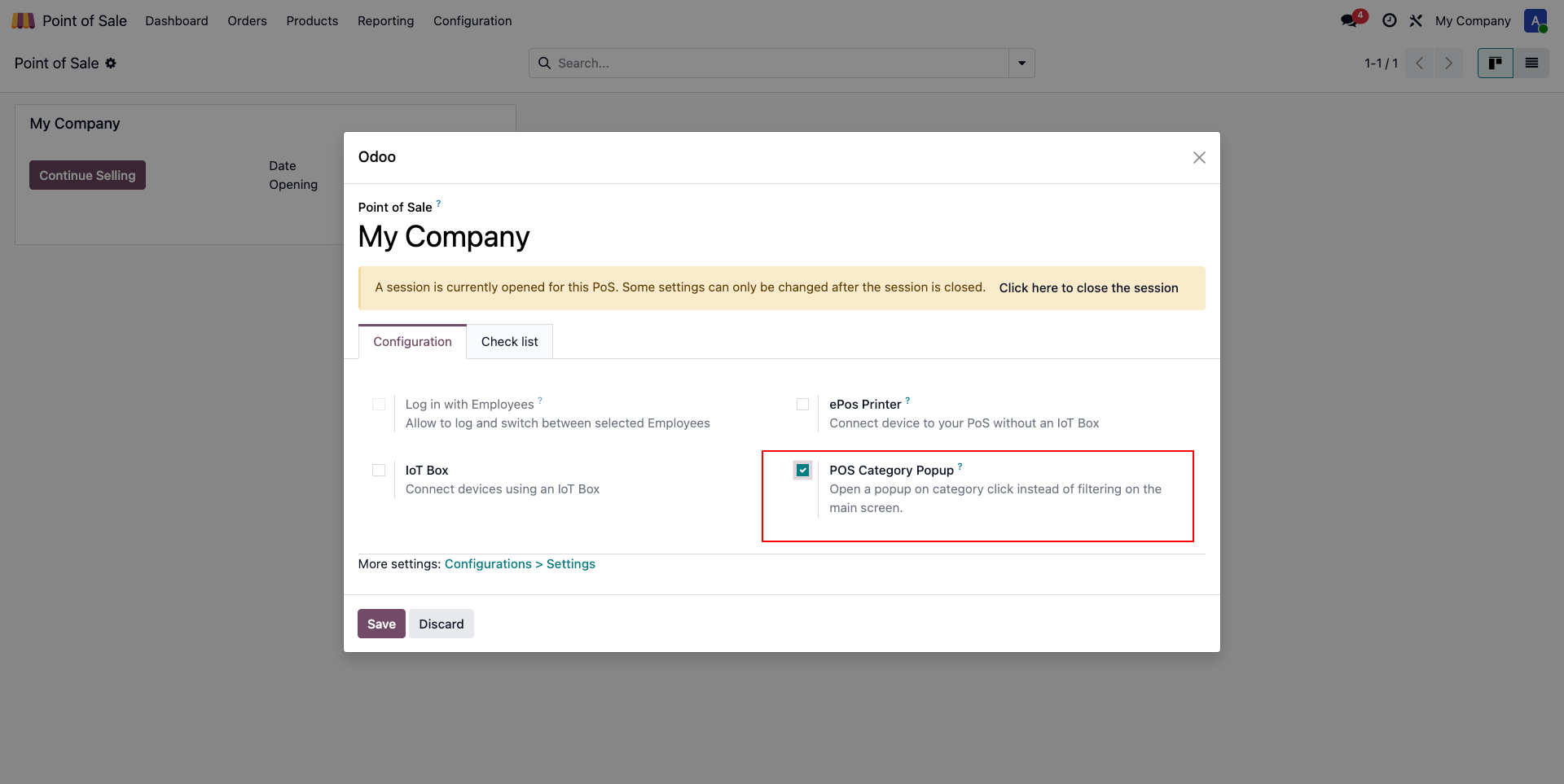Click the POS Category Popup label

[x=891, y=470]
